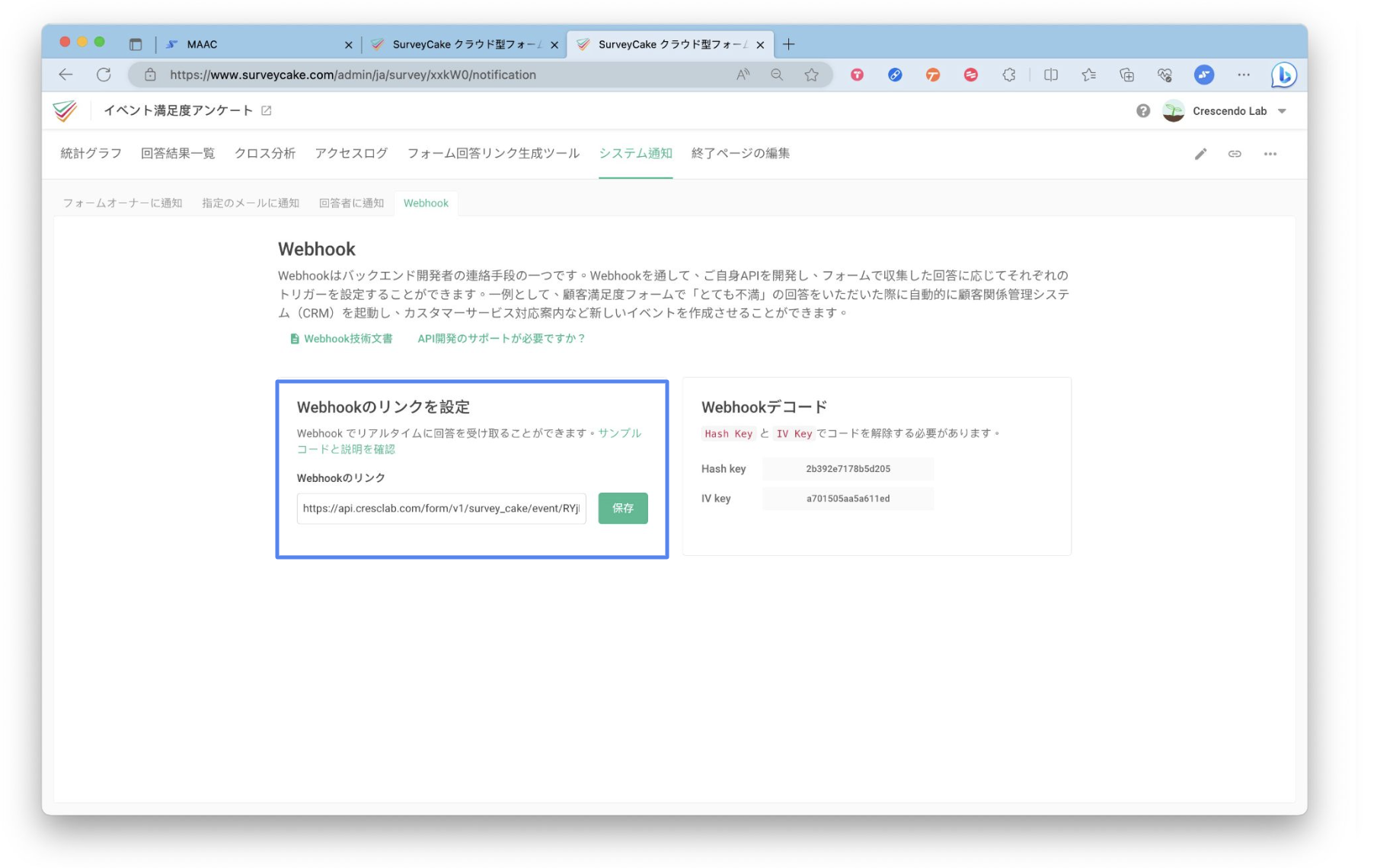Select the Hash key value field
The image size is (1377, 868).
coord(848,469)
